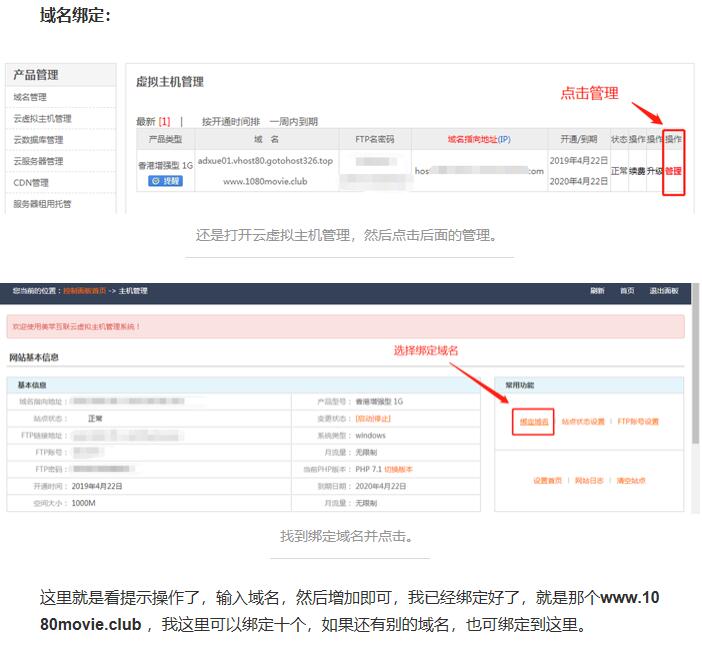Click the windows system type value
702x650 pixels.
coord(370,436)
